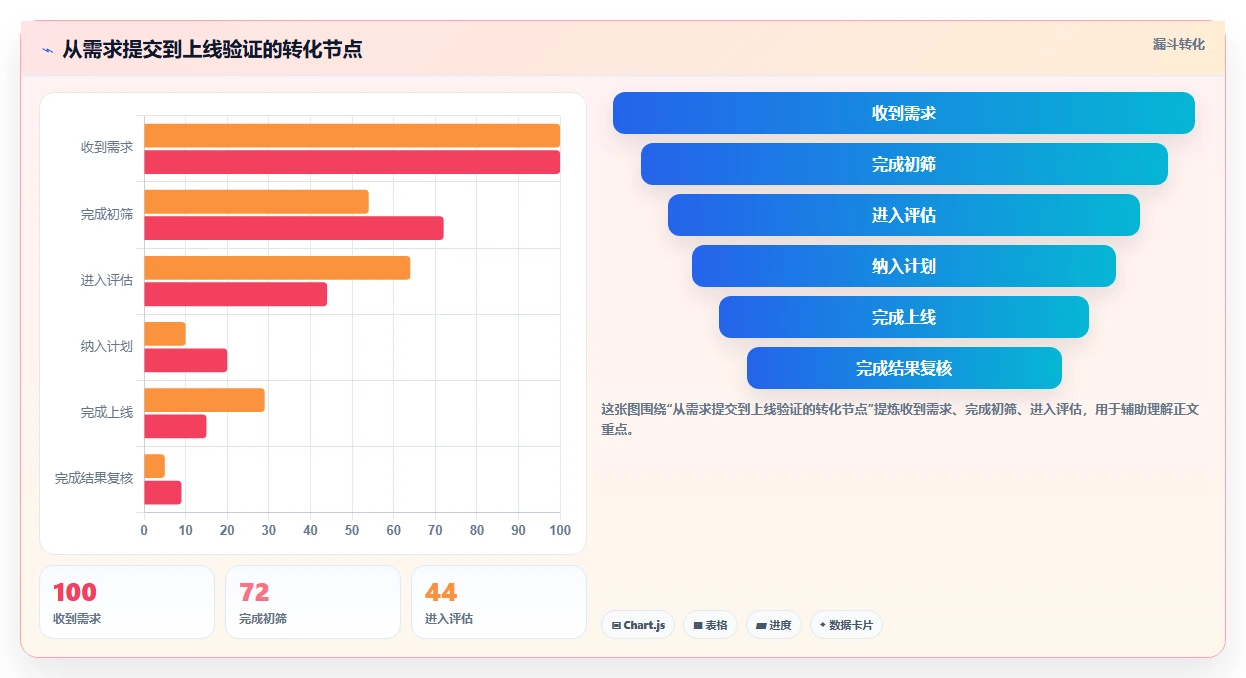Click the x-axis tick label 70
The image size is (1246, 678).
(435, 530)
